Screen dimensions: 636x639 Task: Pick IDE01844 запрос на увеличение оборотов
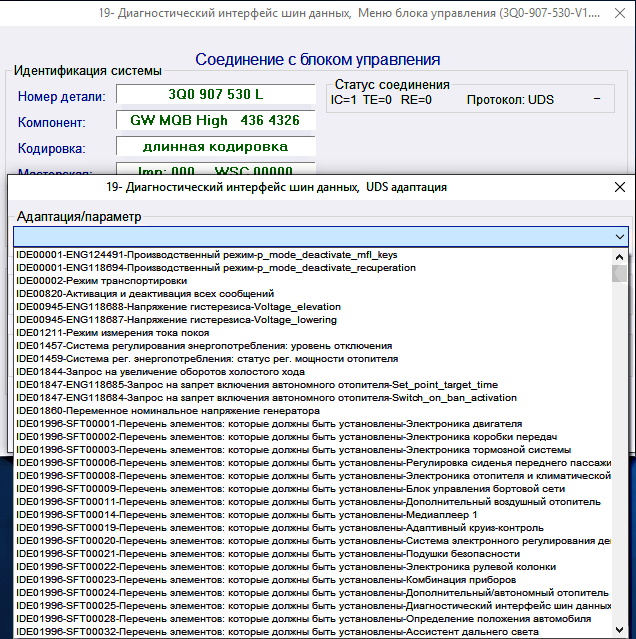point(160,372)
